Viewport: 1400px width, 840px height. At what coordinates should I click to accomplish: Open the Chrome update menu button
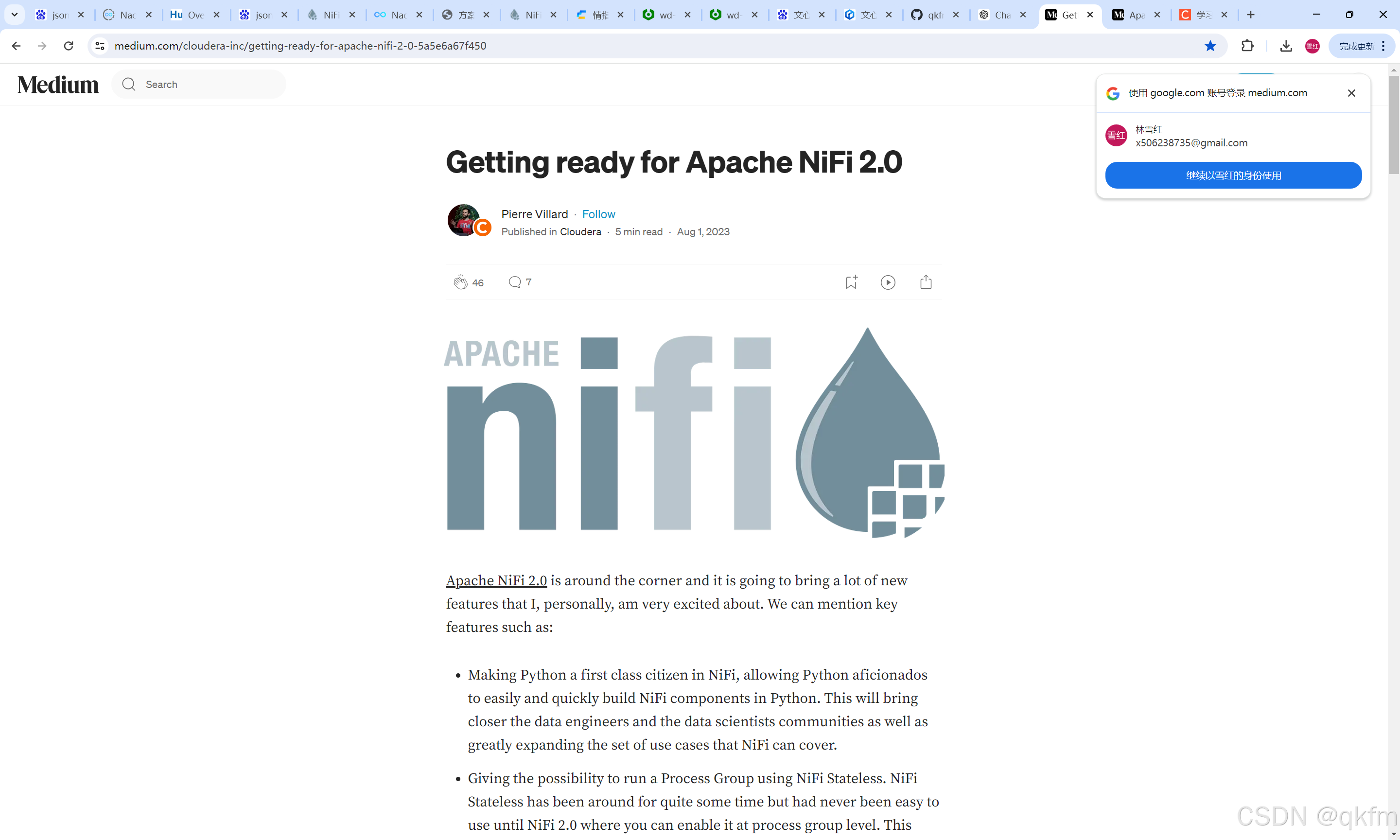point(1362,46)
